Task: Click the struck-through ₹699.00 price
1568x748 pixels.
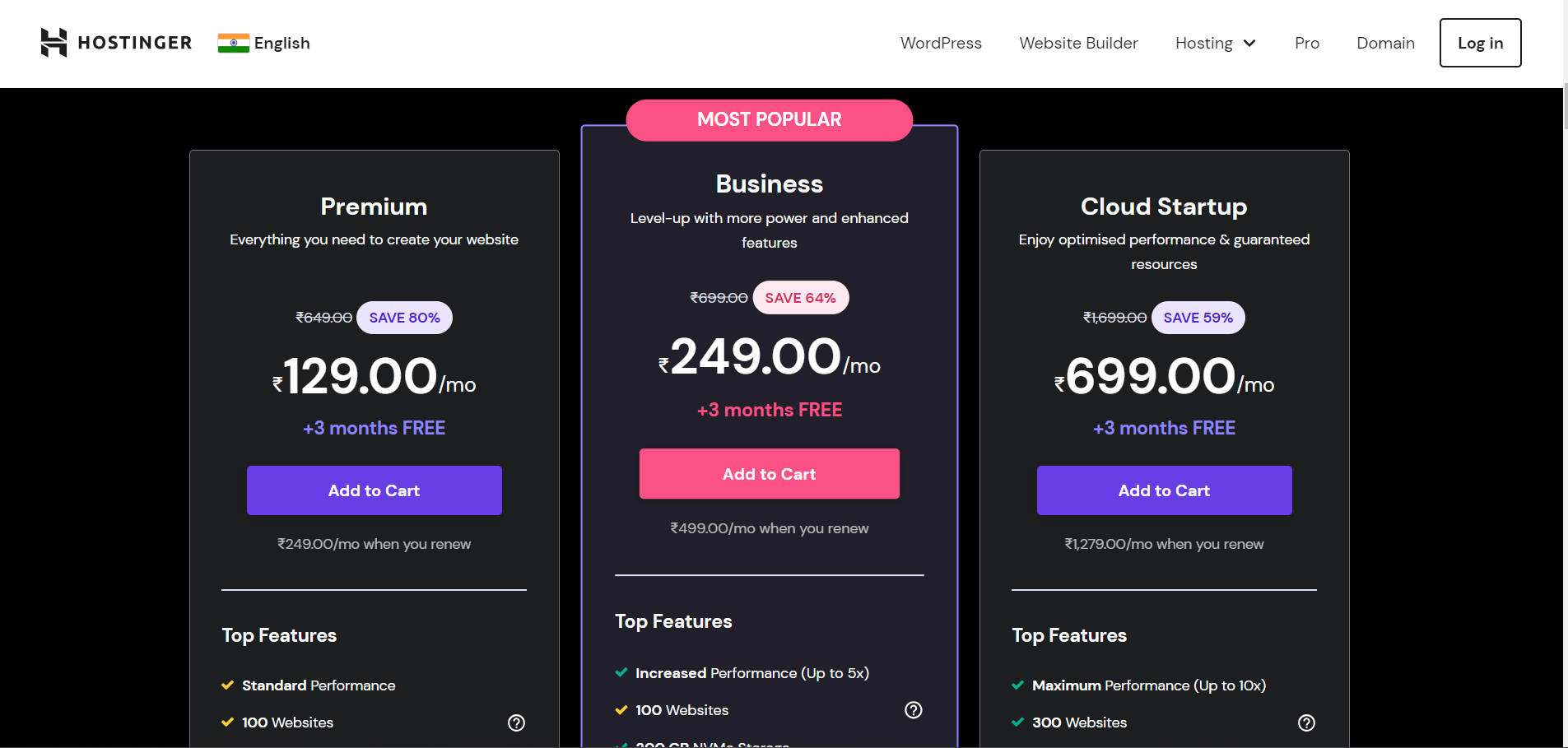Action: tap(719, 298)
